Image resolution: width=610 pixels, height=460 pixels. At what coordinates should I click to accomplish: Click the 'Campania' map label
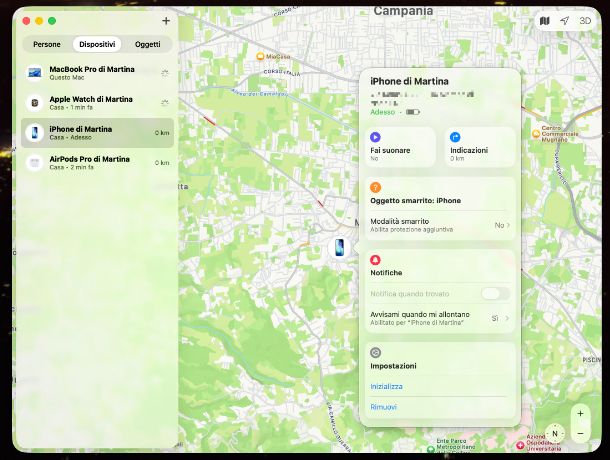coord(403,11)
